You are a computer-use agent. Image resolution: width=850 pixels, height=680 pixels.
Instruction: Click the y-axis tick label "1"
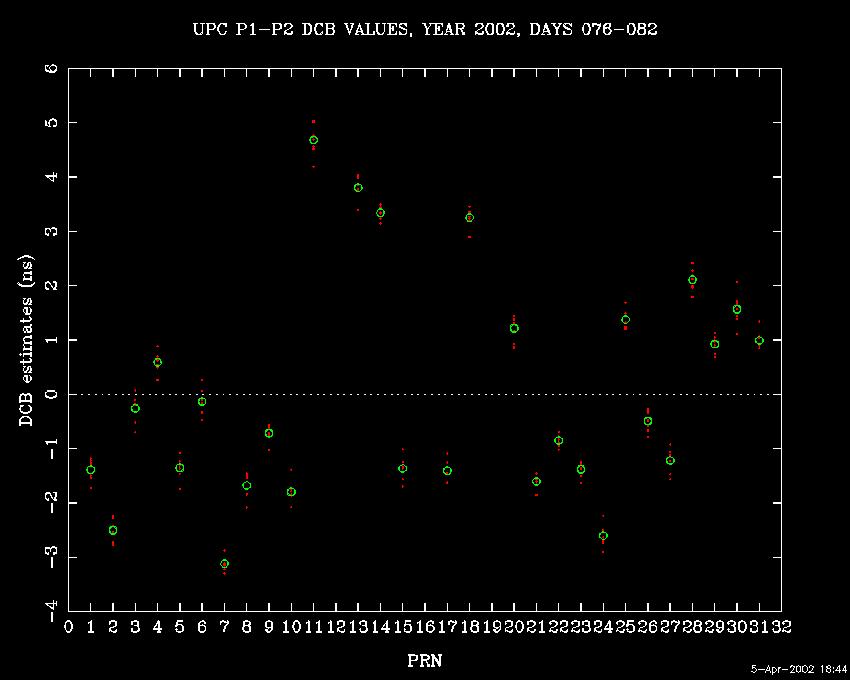click(51, 340)
